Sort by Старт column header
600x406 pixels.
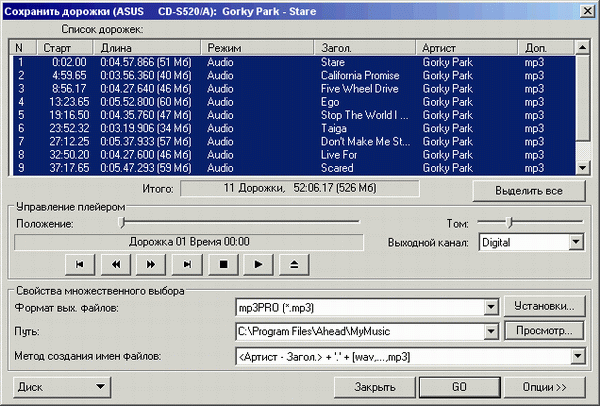coord(65,48)
